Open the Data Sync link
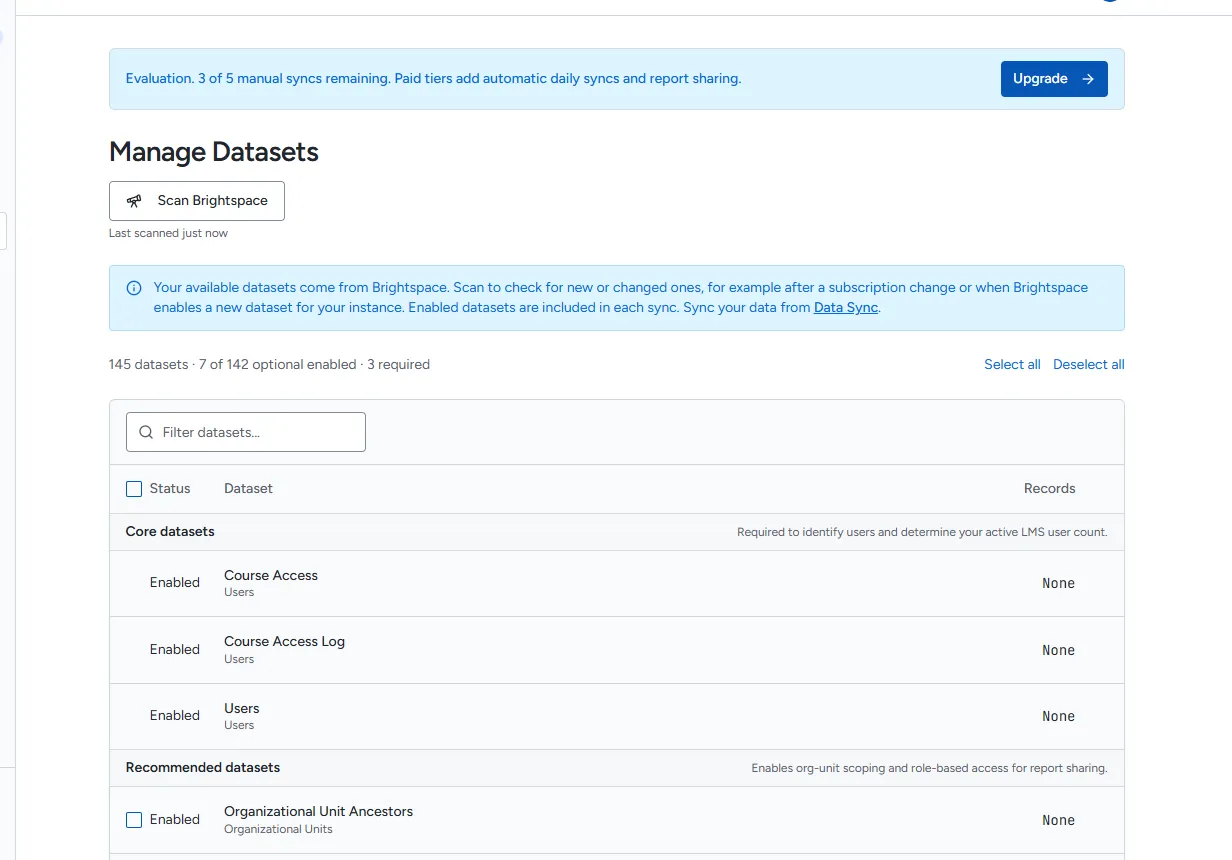Screen dimensions: 1232x860 tap(846, 308)
